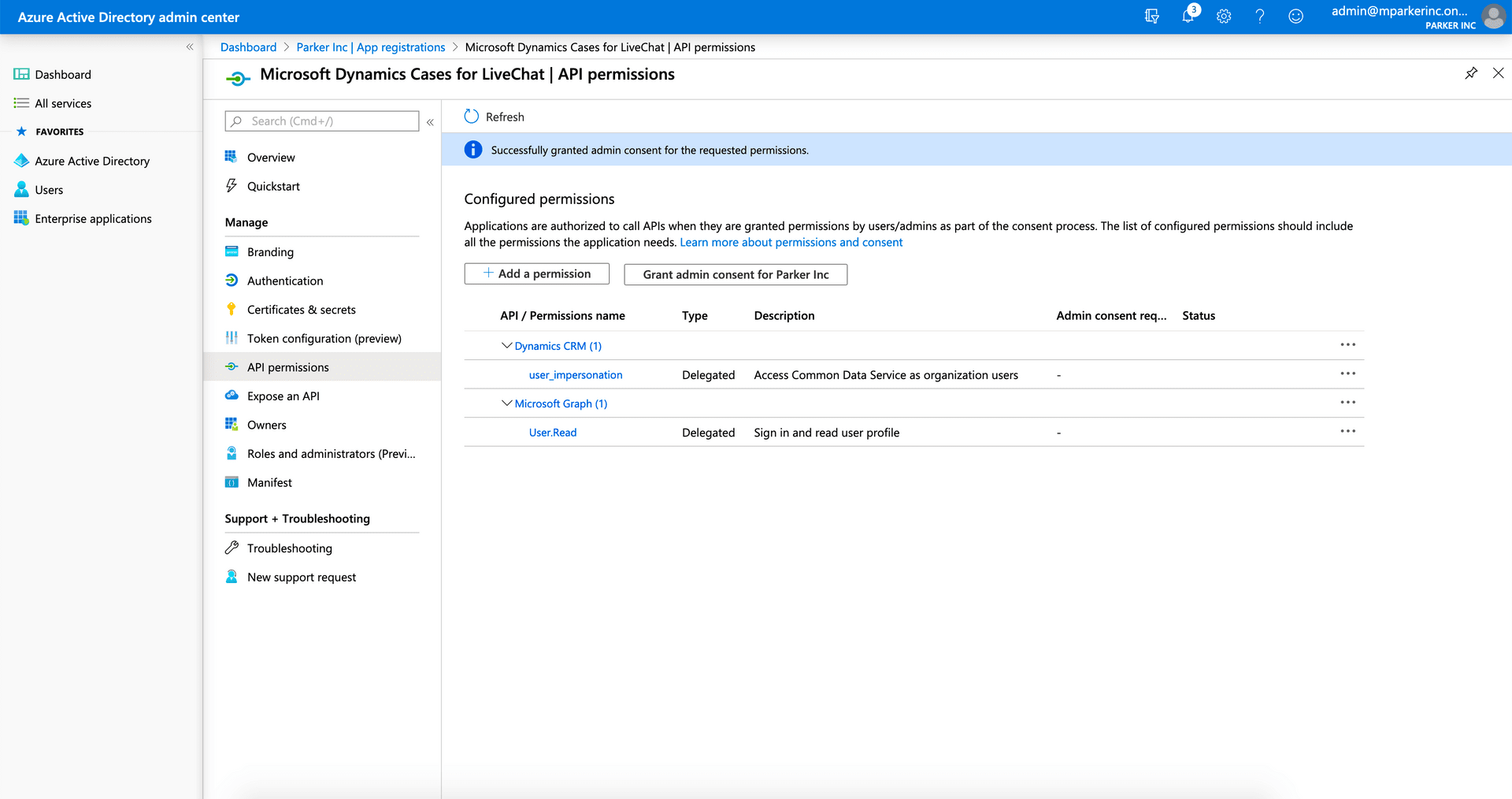Click the Troubleshooting wrench icon
1512x799 pixels.
[232, 547]
